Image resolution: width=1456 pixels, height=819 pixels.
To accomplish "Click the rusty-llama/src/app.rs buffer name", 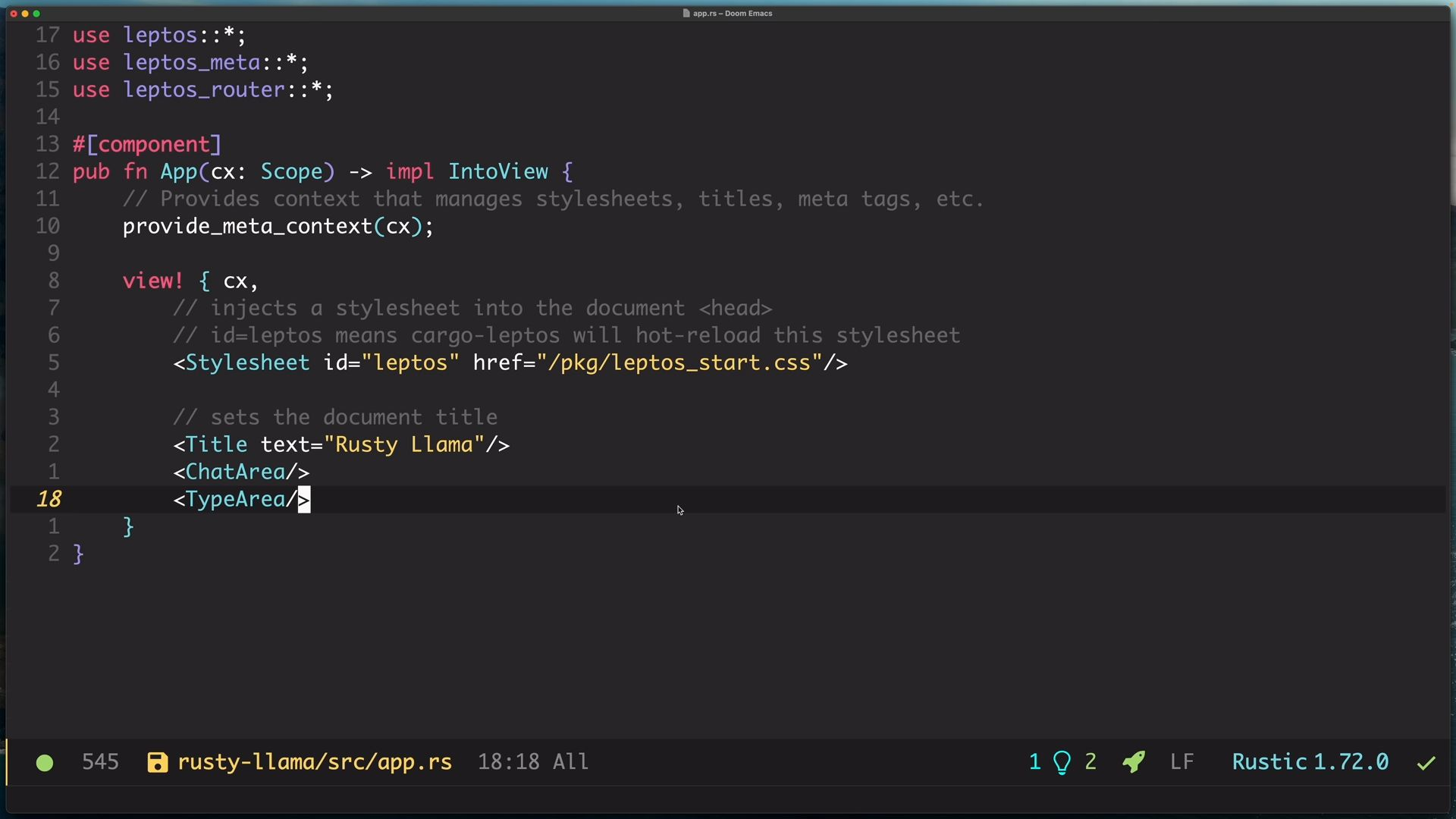I will (315, 762).
